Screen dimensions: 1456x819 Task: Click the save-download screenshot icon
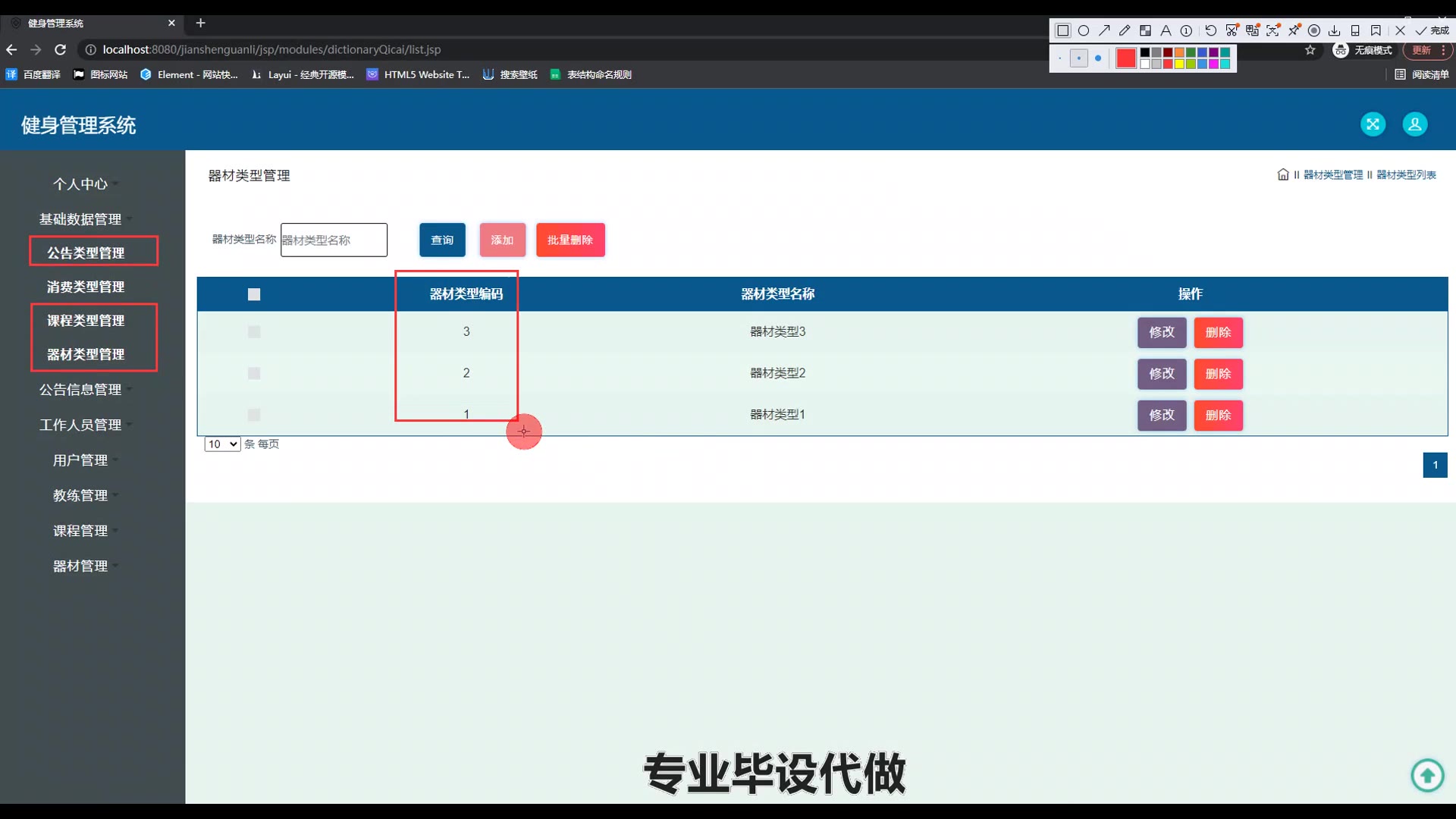[1335, 31]
